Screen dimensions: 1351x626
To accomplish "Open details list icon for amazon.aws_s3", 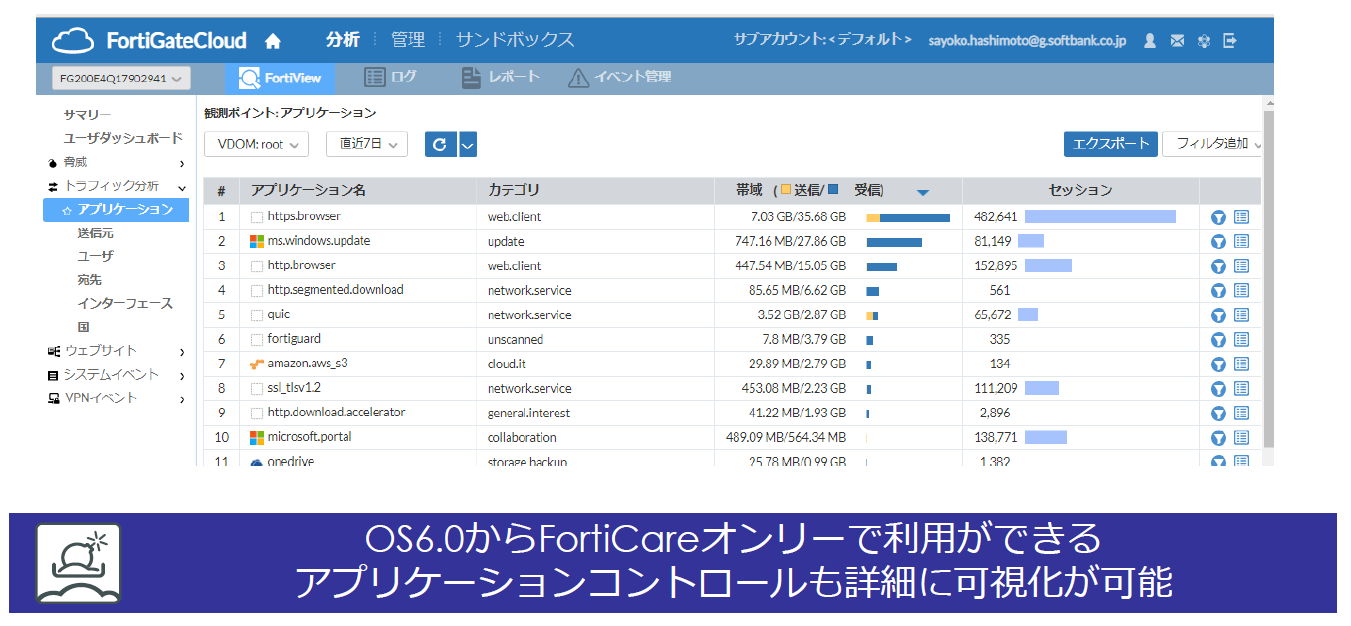I will click(x=1241, y=364).
